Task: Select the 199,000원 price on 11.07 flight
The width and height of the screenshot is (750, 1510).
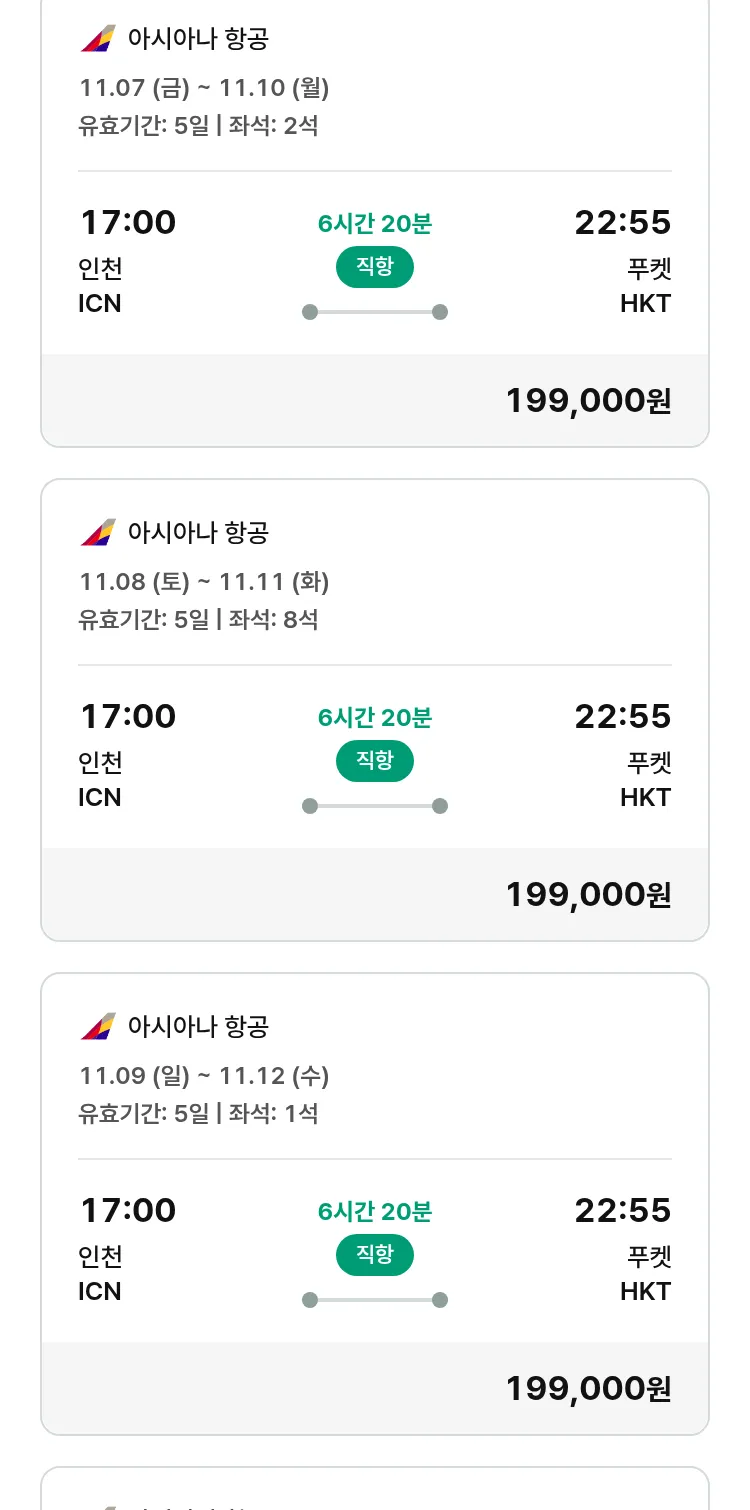Action: coord(588,401)
